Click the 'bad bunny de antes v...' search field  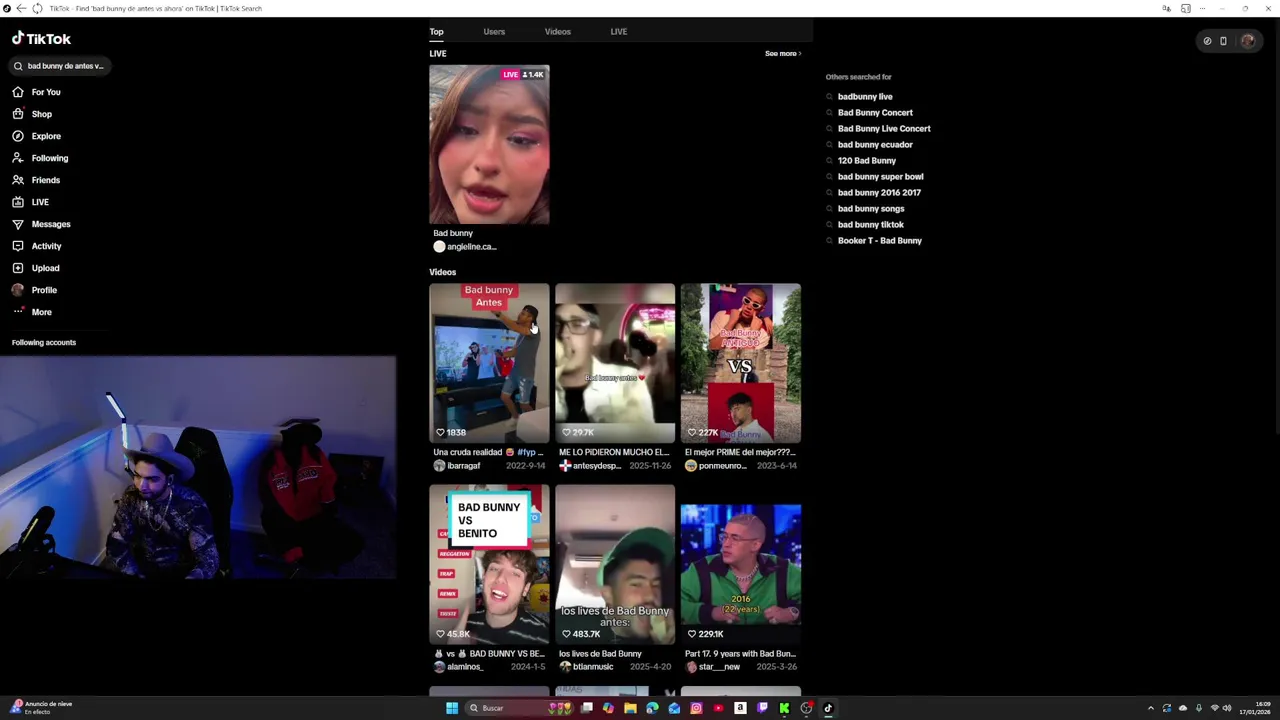click(60, 66)
